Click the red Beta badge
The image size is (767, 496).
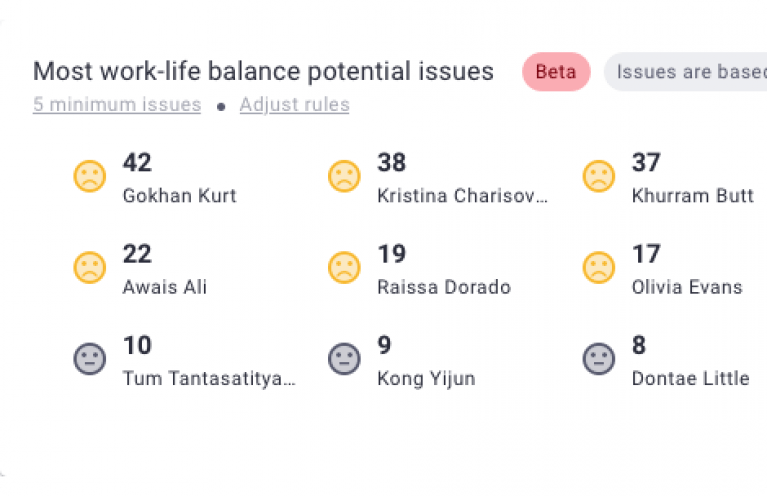pos(556,72)
